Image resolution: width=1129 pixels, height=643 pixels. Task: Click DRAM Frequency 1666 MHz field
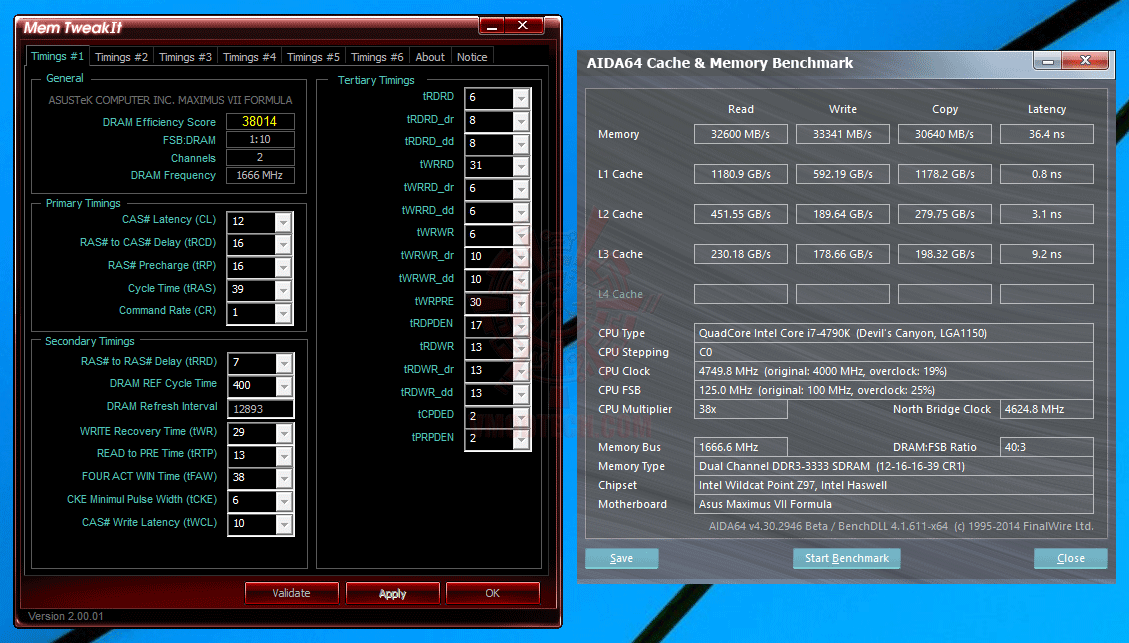tap(260, 176)
